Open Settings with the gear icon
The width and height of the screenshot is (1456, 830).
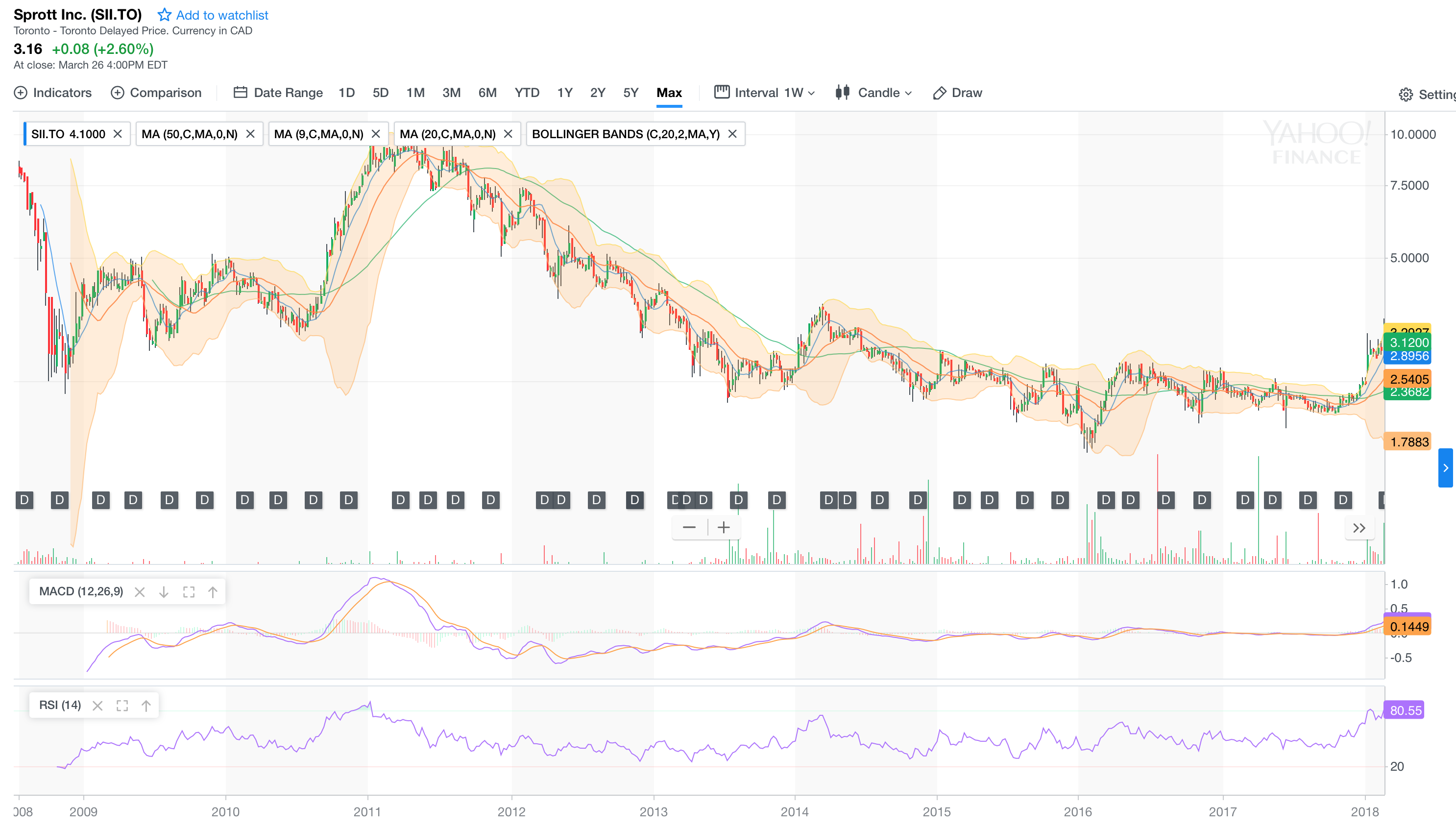1406,95
